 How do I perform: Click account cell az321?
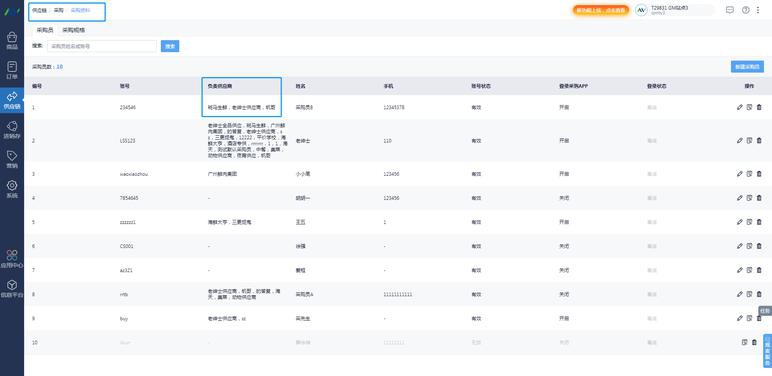tap(126, 270)
